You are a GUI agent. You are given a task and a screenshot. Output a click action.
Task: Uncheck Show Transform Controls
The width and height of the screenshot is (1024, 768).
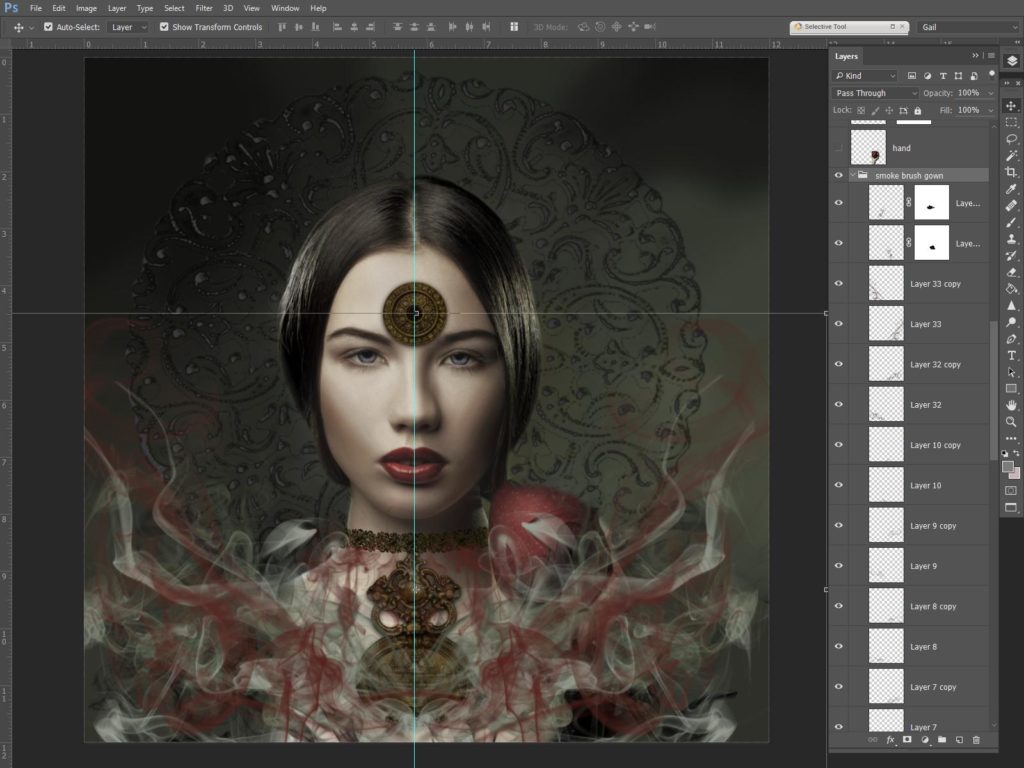[x=164, y=27]
